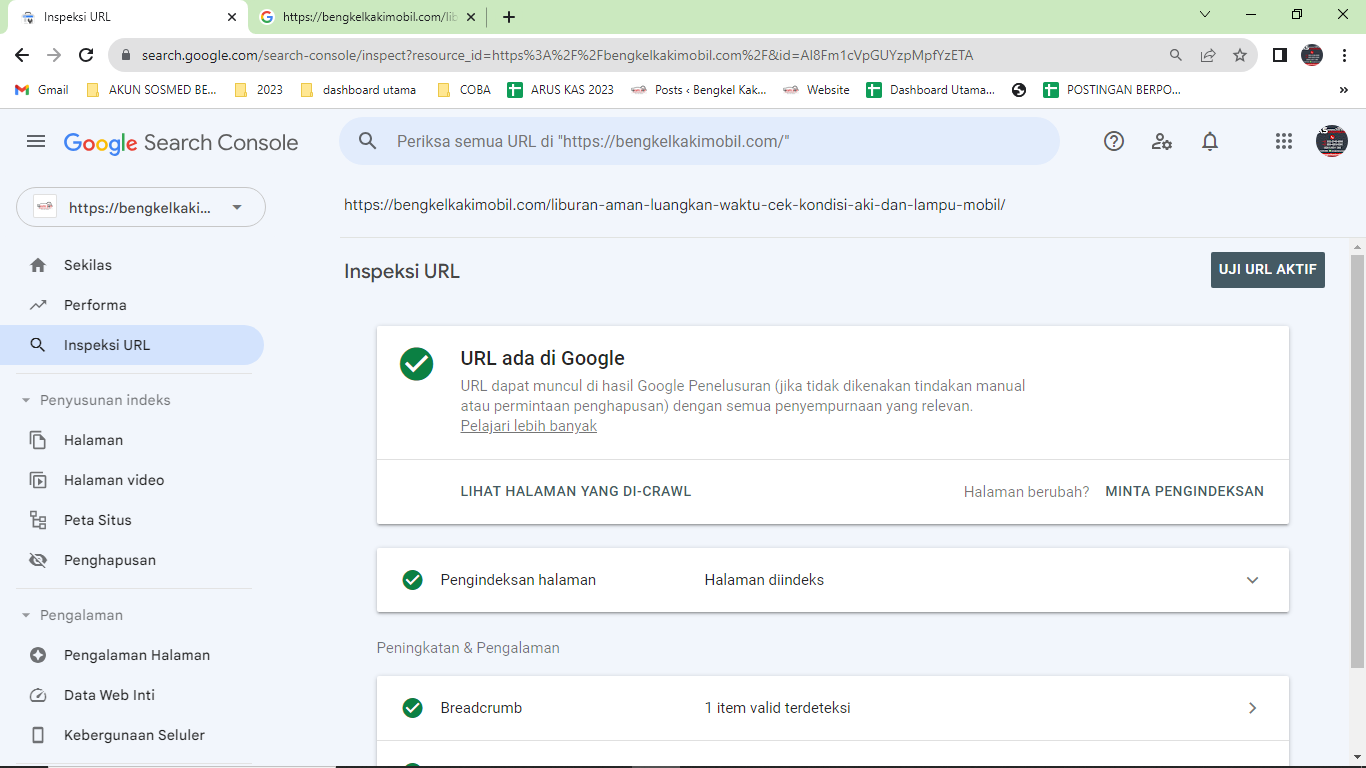Switch to the Inspeksi URL browser tab
The width and height of the screenshot is (1366, 768).
click(x=127, y=17)
